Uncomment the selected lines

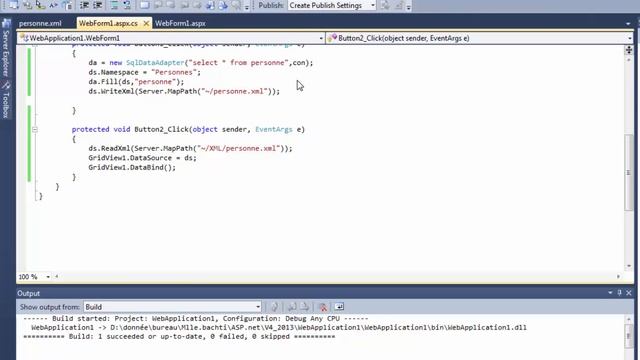pyautogui.click(x=127, y=5)
